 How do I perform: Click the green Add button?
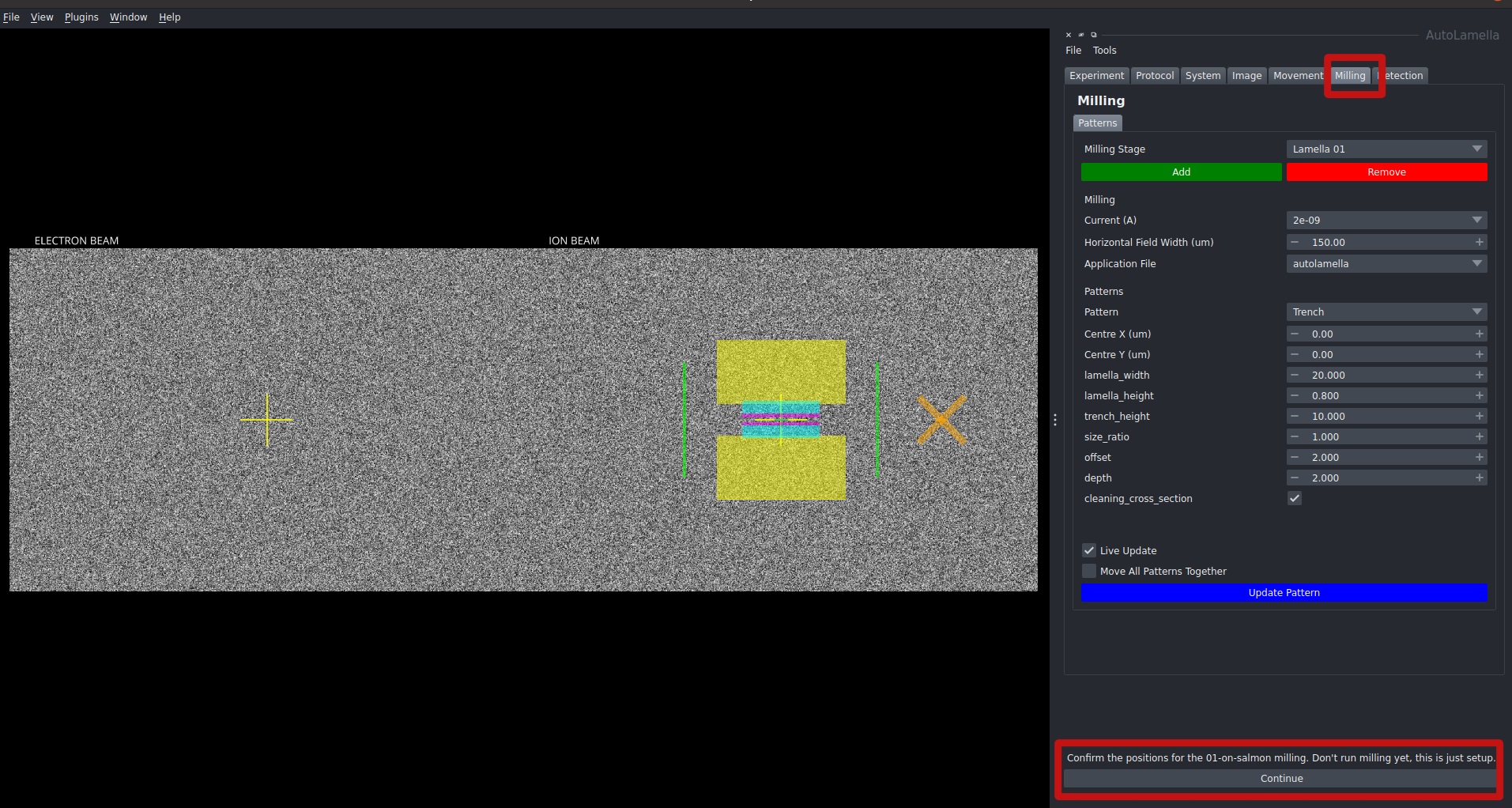tap(1181, 172)
